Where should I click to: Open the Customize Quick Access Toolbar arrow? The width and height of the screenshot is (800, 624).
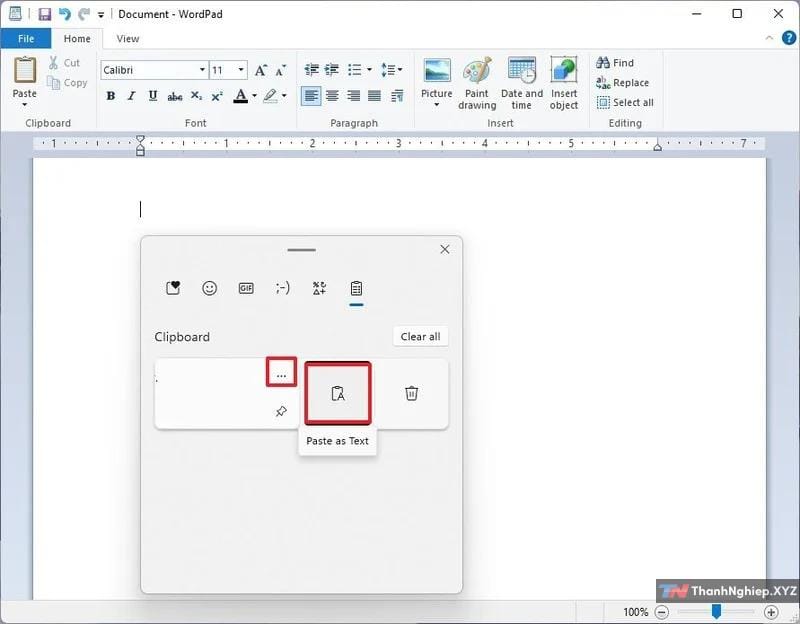[101, 15]
